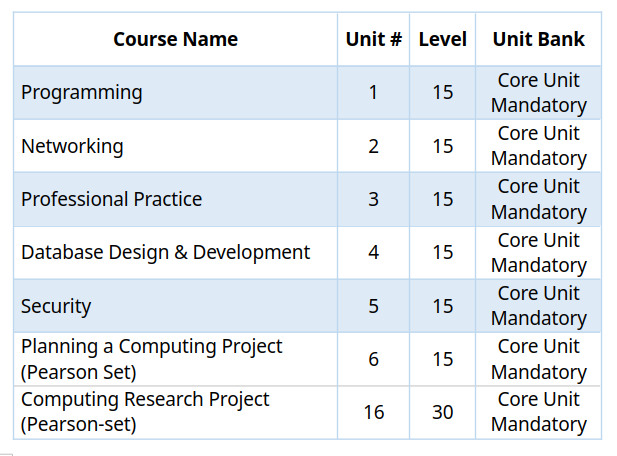Select the Professional Practice cell
Image resolution: width=617 pixels, height=456 pixels.
click(x=175, y=199)
